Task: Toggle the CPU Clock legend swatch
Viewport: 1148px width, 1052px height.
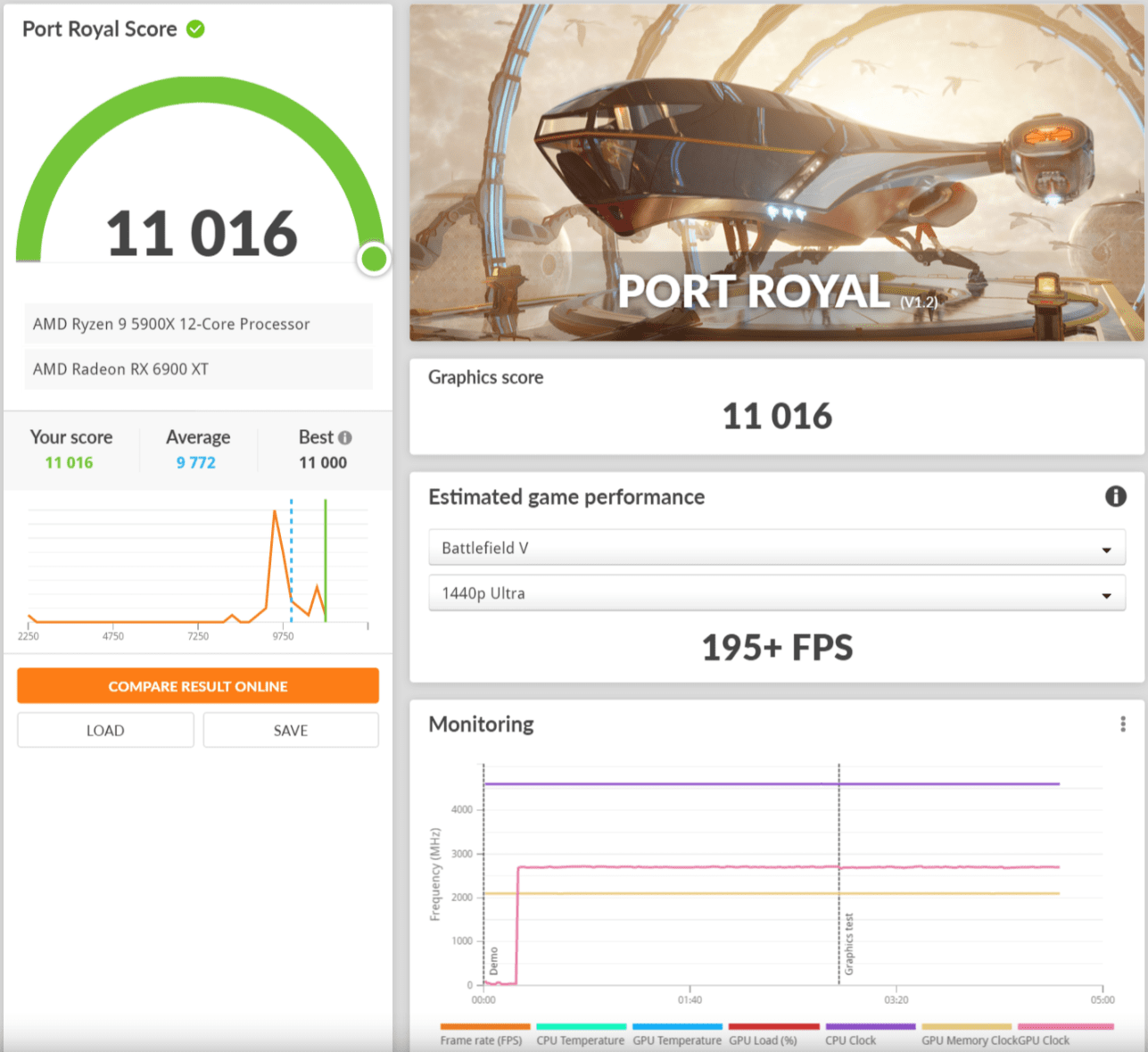Action: pyautogui.click(x=871, y=1027)
